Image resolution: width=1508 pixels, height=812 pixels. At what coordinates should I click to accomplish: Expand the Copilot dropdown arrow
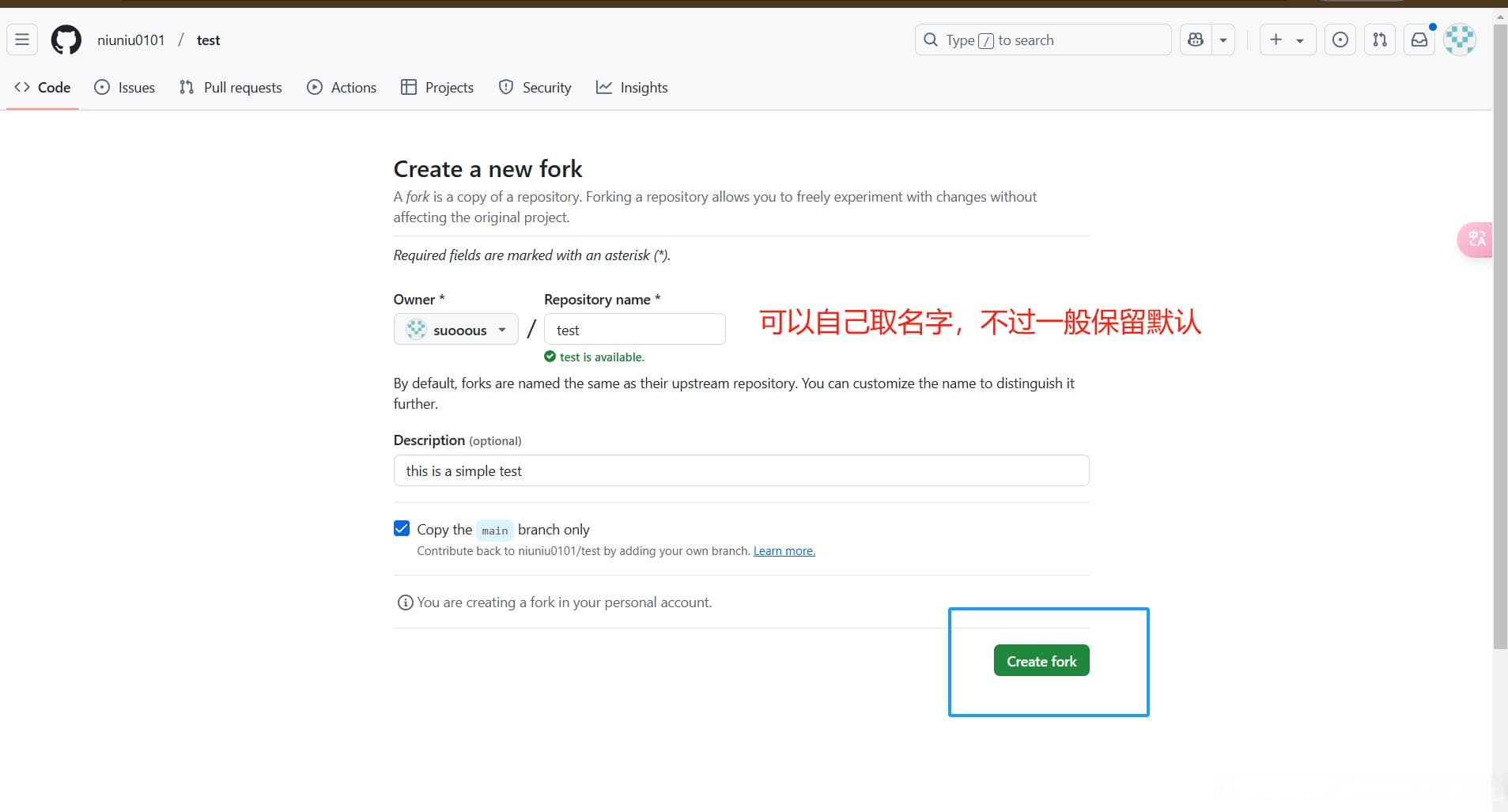pos(1223,40)
